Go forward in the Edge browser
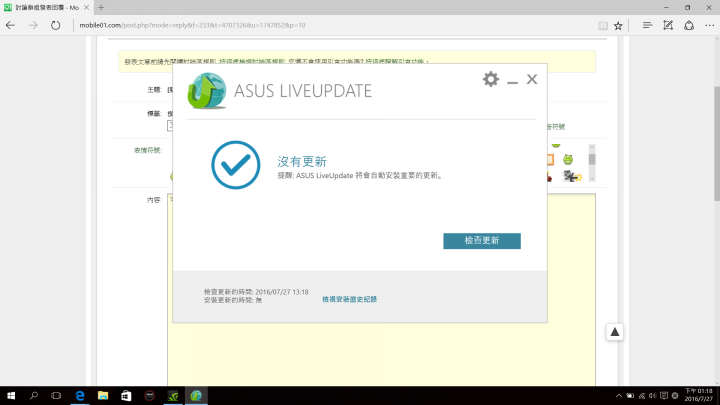 click(33, 25)
